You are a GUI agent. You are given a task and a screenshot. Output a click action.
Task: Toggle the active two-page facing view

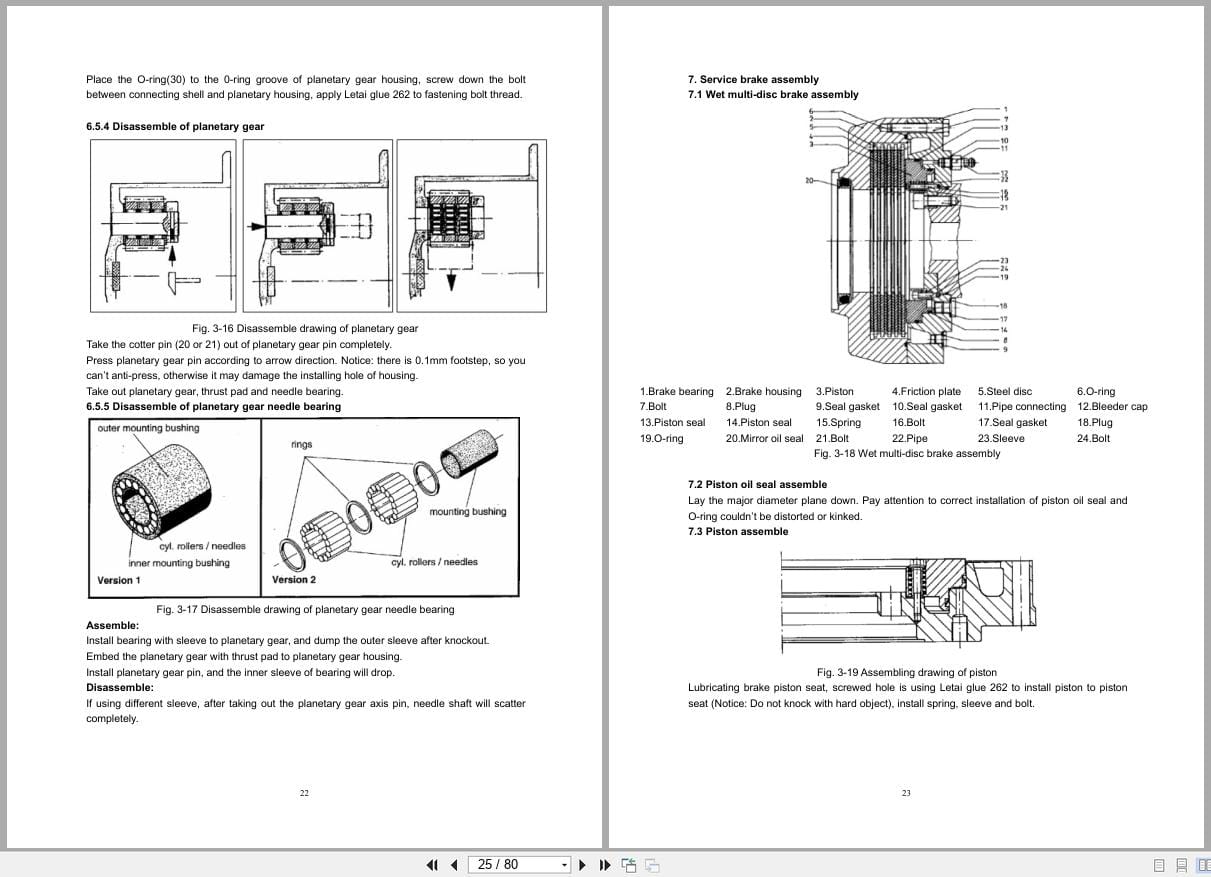[x=1203, y=864]
